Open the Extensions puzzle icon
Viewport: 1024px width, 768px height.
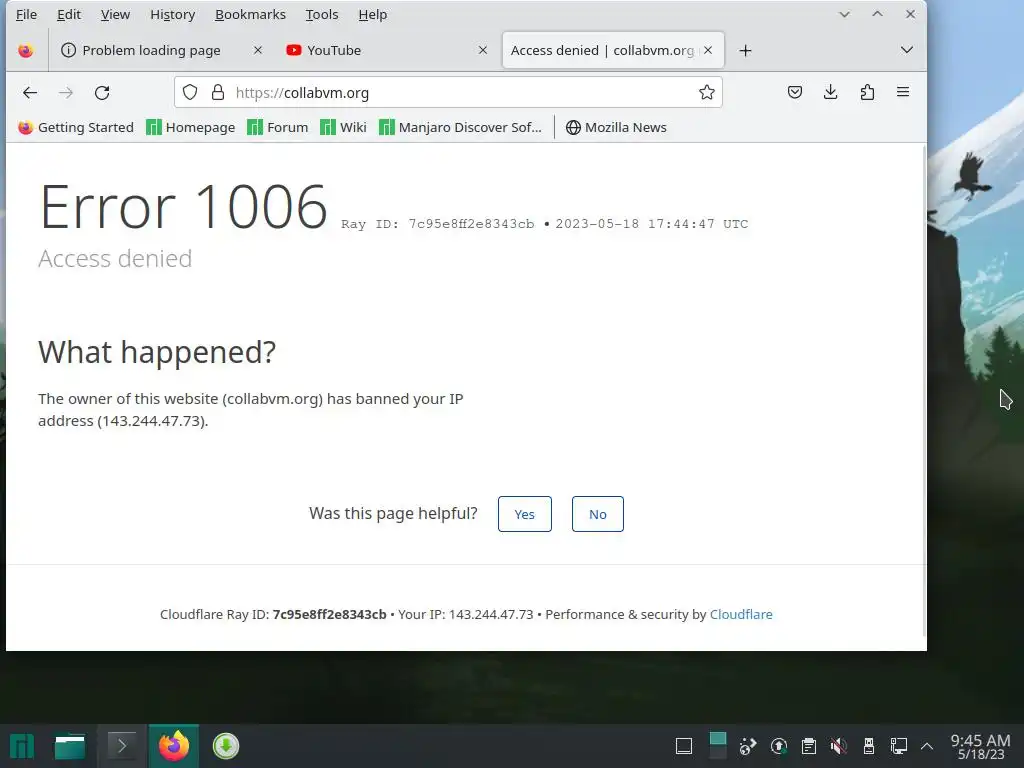coord(867,92)
